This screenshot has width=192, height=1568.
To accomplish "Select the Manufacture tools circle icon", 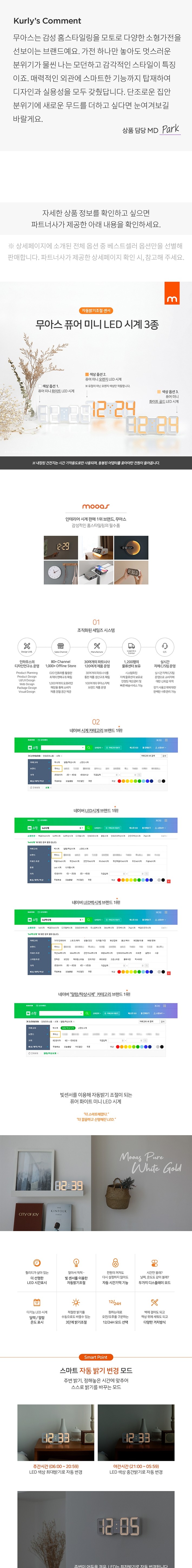I will [97, 646].
